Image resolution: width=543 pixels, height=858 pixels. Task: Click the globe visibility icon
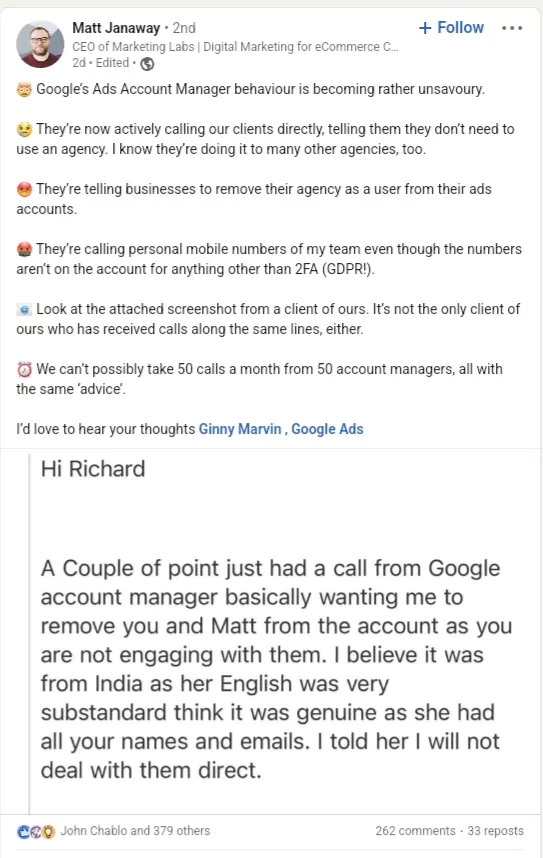click(x=147, y=64)
